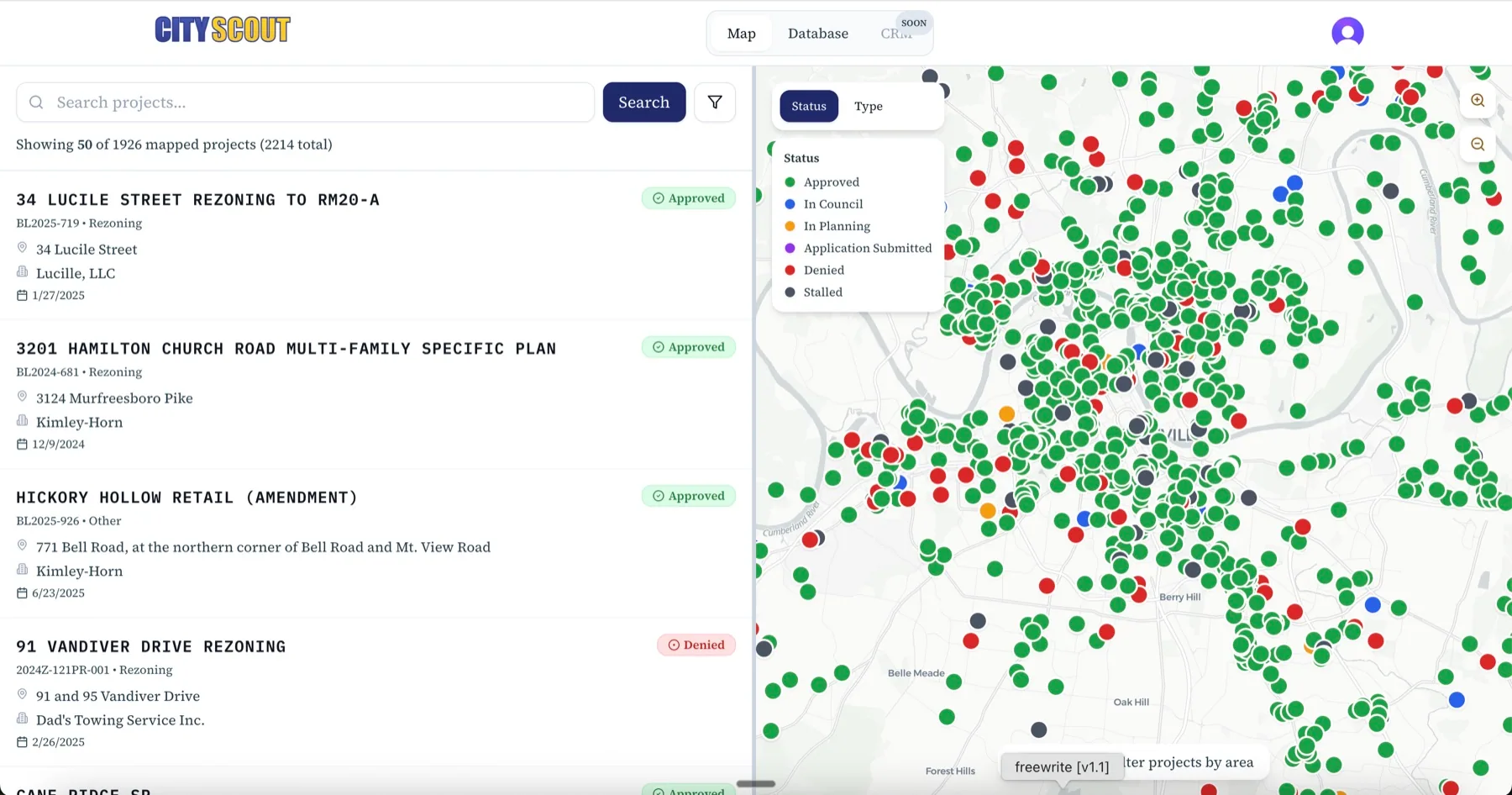The height and width of the screenshot is (795, 1512).
Task: Open the filter funnel icon
Action: (715, 103)
